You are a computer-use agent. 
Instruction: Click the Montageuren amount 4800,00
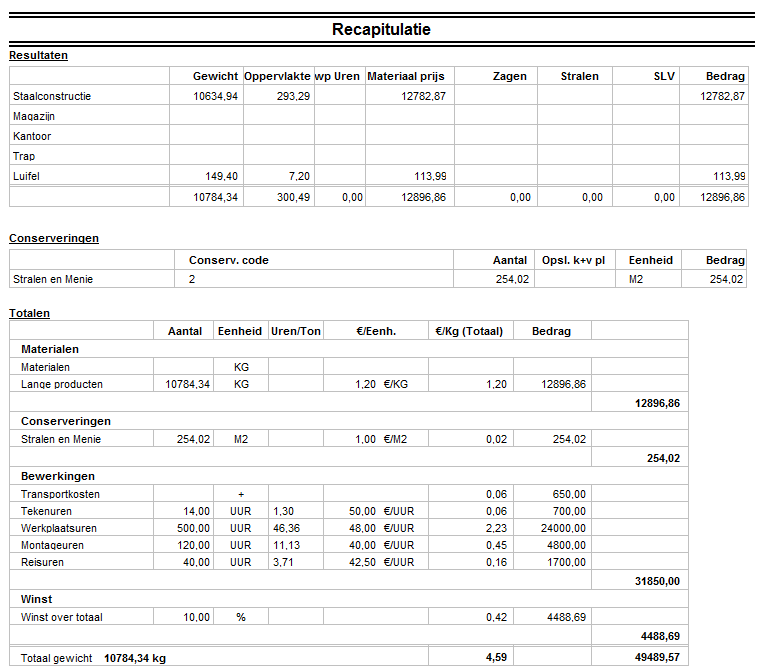(x=566, y=545)
